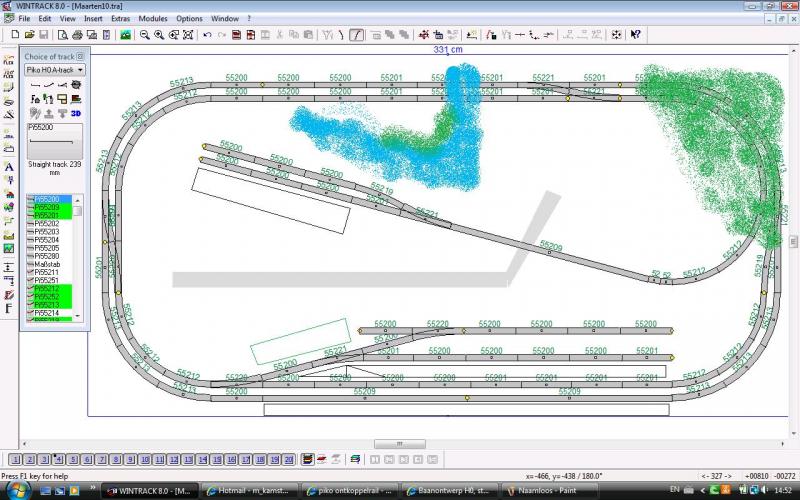Click the trees icon in left sidebar
800x500 pixels.
pos(9,208)
